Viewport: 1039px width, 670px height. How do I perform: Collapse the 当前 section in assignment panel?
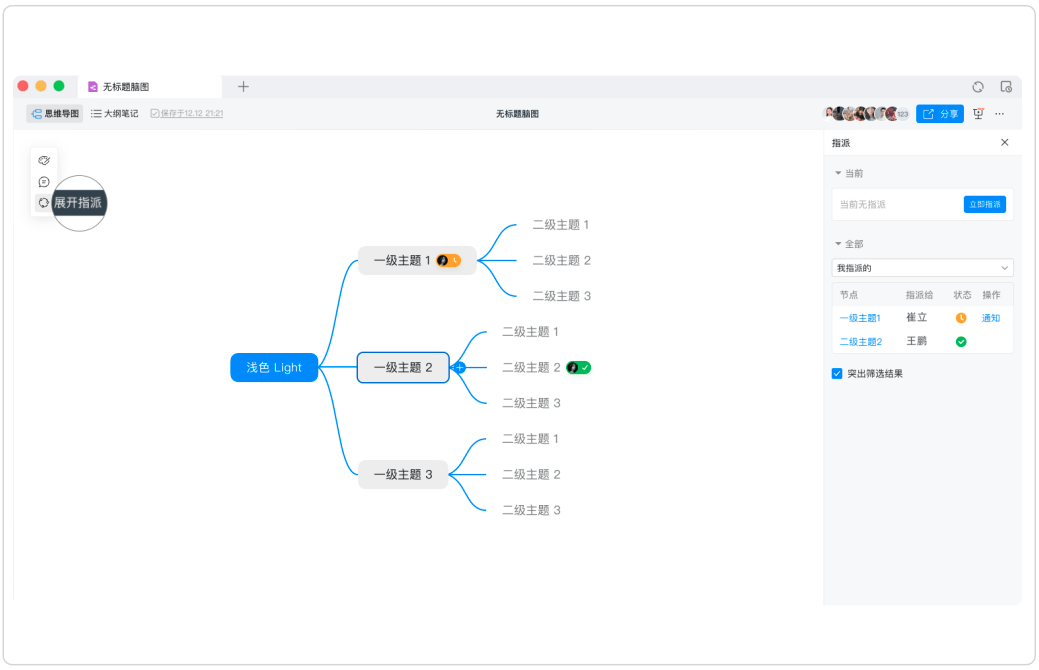(838, 173)
